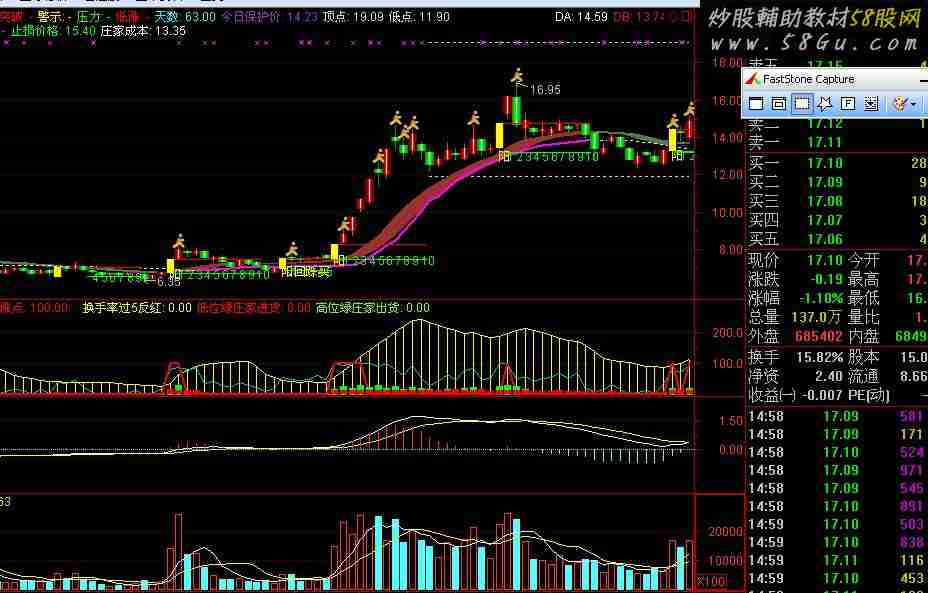928x593 pixels.
Task: Select the 14:58 tick with volume 971
Action: (x=836, y=470)
